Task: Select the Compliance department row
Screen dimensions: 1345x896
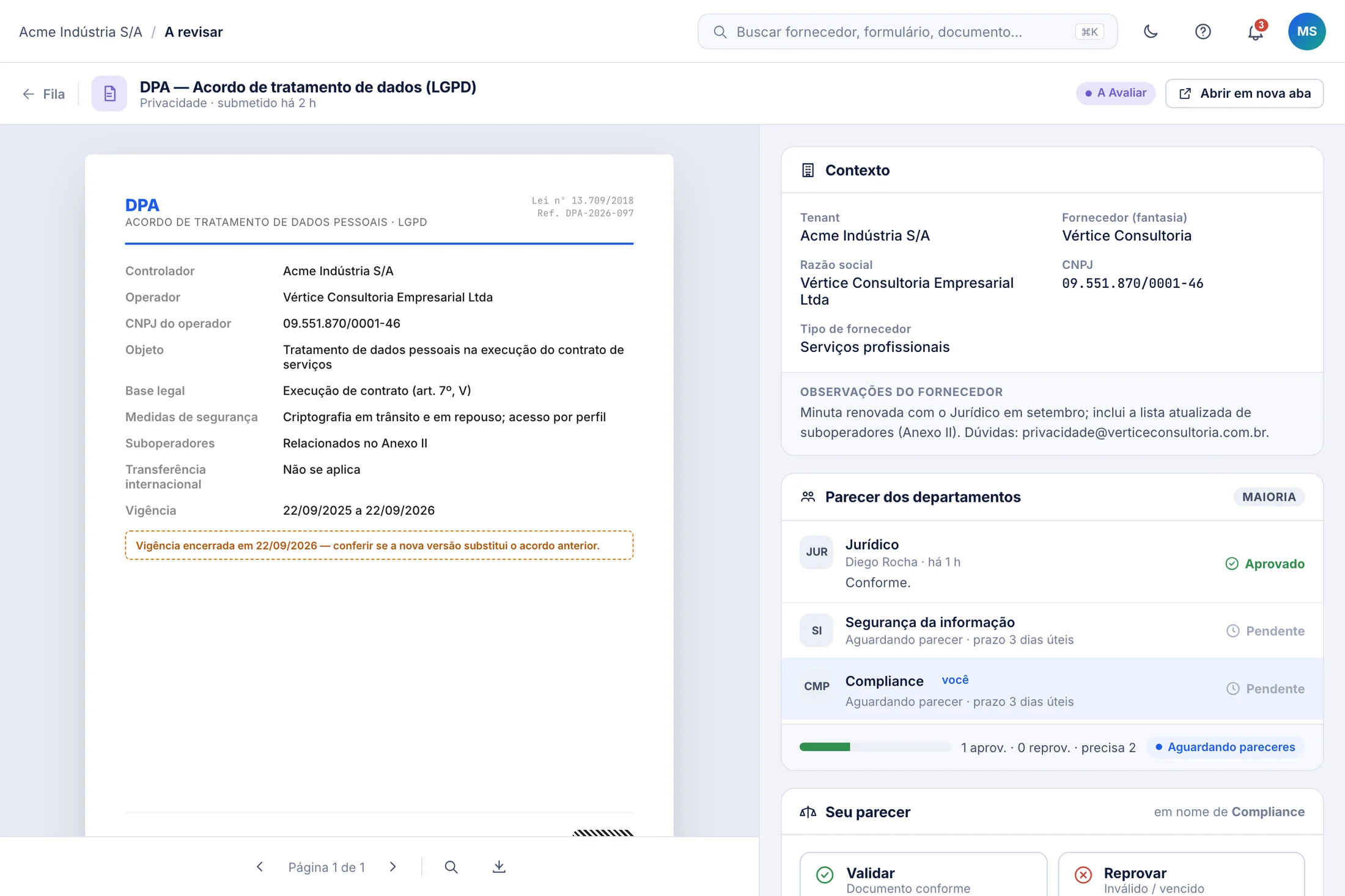Action: click(x=1052, y=689)
